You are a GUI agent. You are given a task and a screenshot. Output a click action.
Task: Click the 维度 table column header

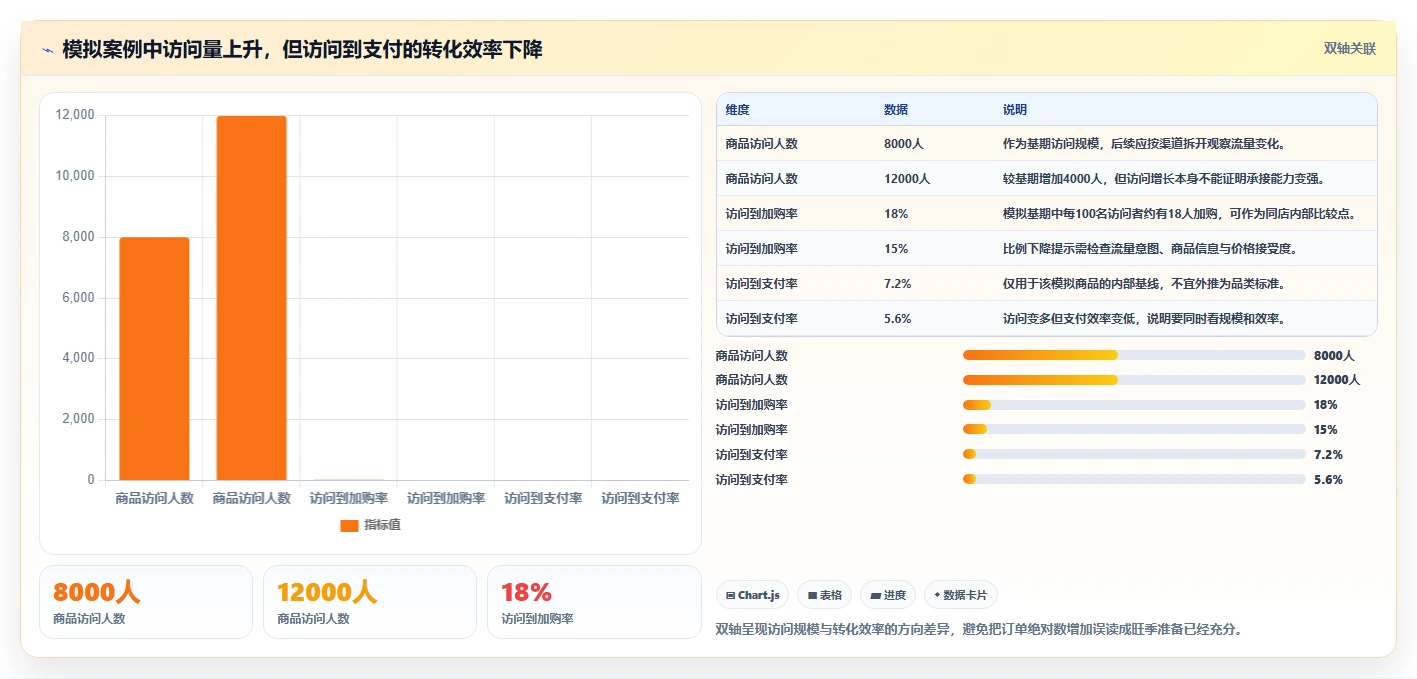(737, 110)
